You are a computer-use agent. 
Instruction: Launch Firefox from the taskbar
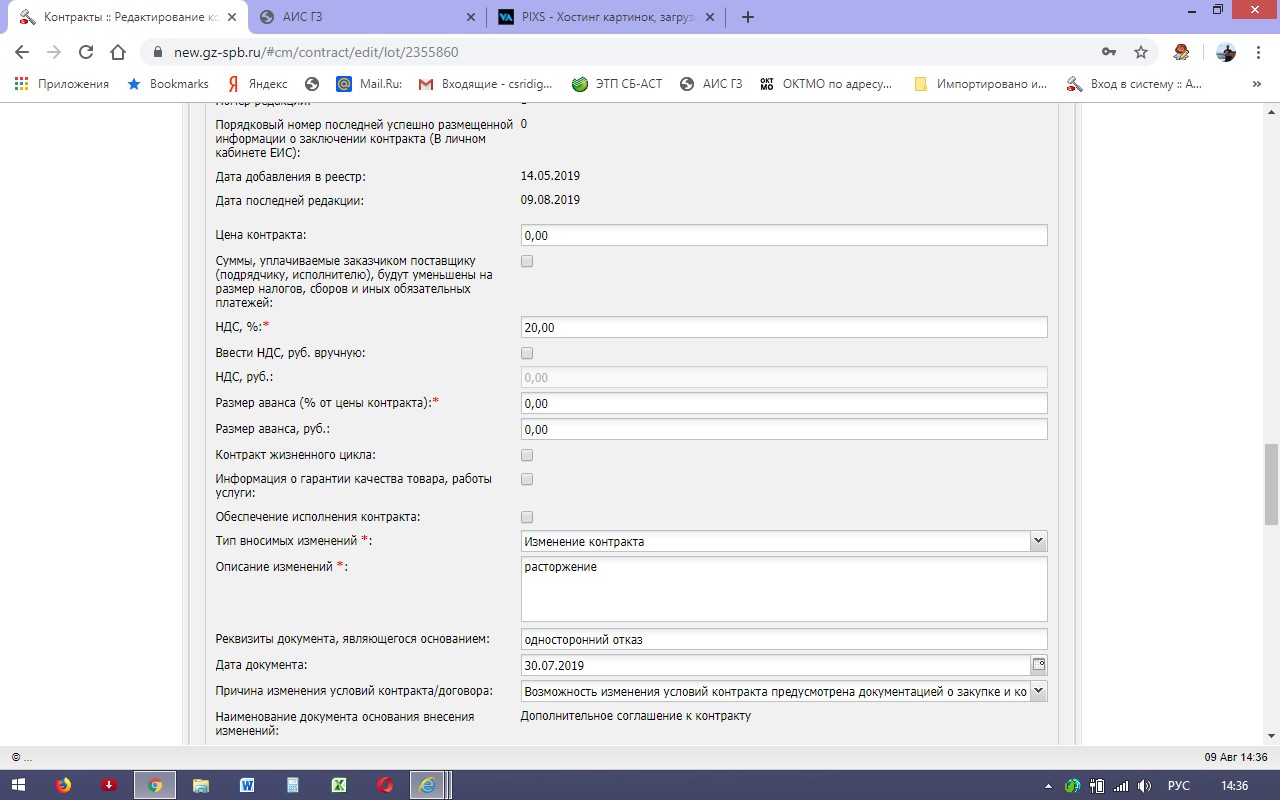64,785
